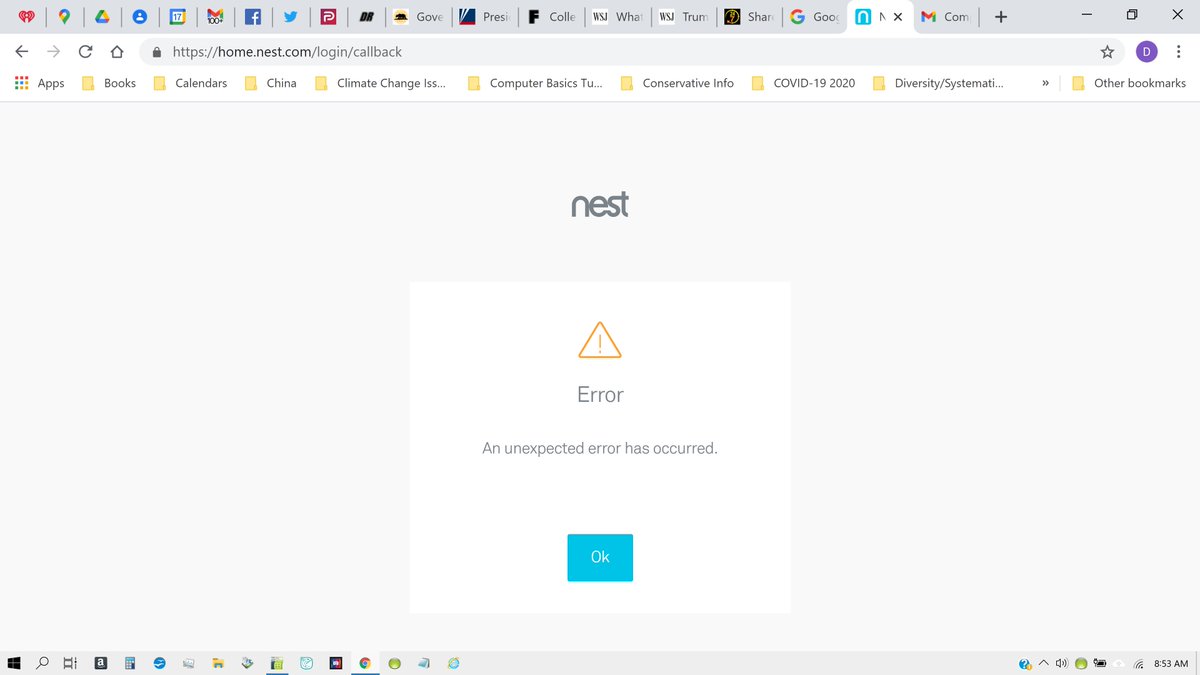This screenshot has width=1200, height=675.
Task: Switch to the iHeartRadio pinned tab
Action: [x=26, y=17]
